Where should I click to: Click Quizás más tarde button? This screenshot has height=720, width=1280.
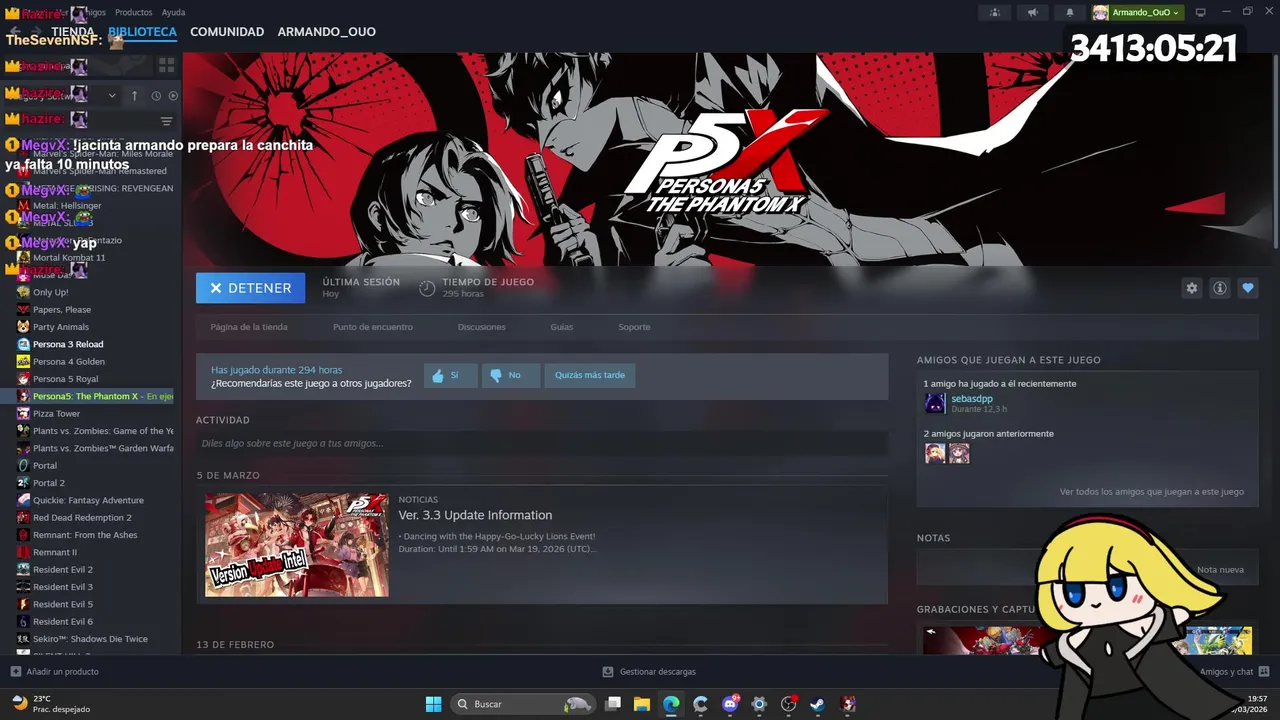point(590,375)
